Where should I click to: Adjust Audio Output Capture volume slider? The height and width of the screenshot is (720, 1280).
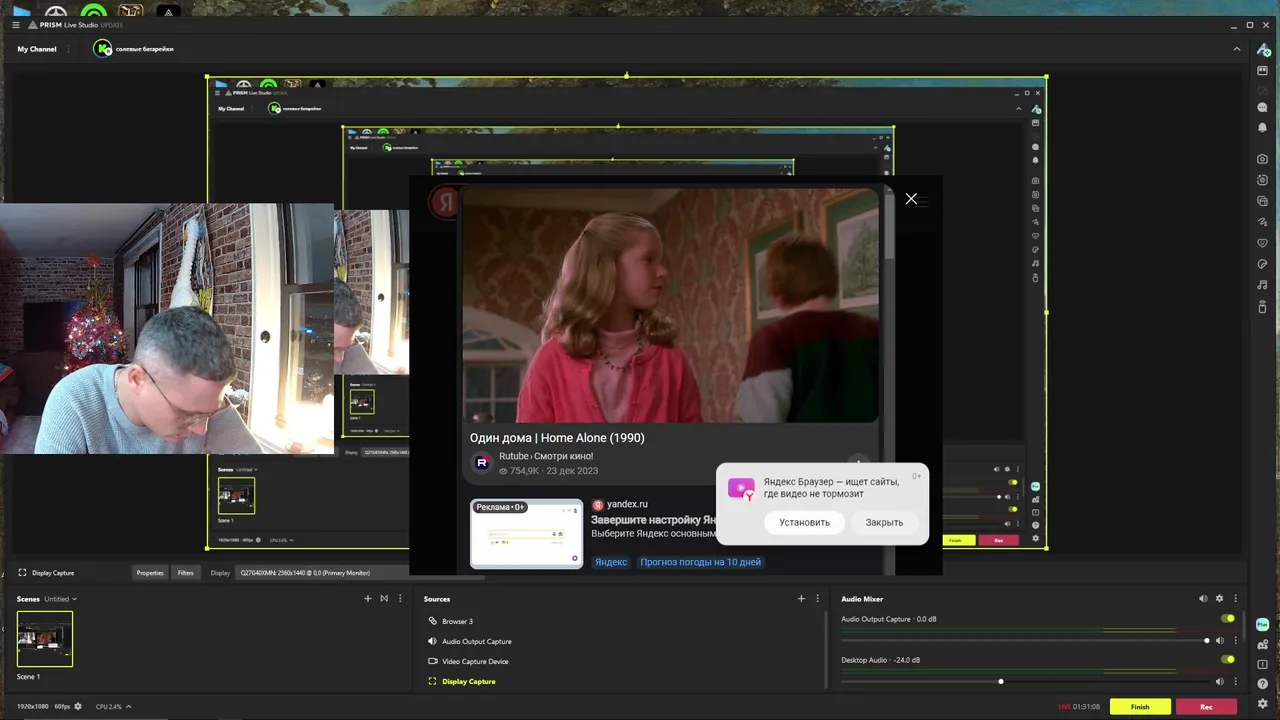[1026, 641]
